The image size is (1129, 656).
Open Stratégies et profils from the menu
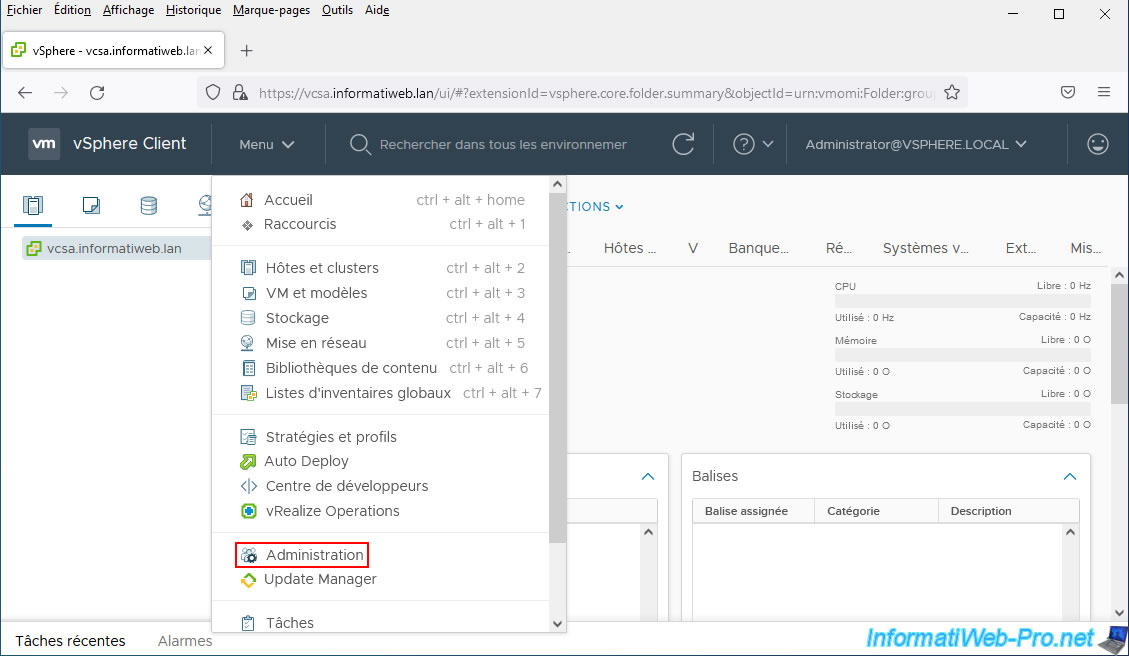(331, 437)
